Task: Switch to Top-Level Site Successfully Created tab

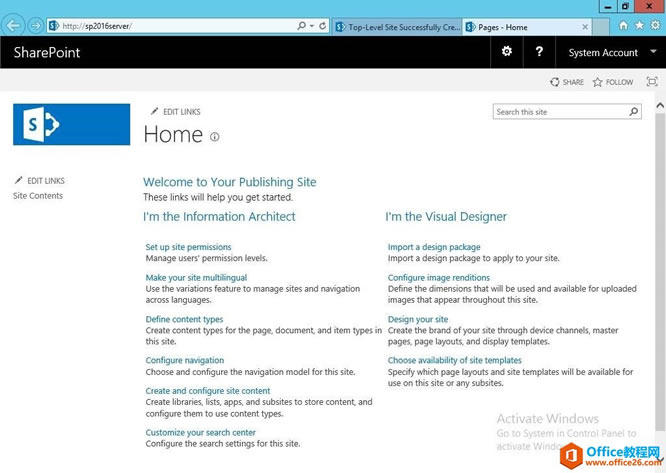Action: [397, 27]
